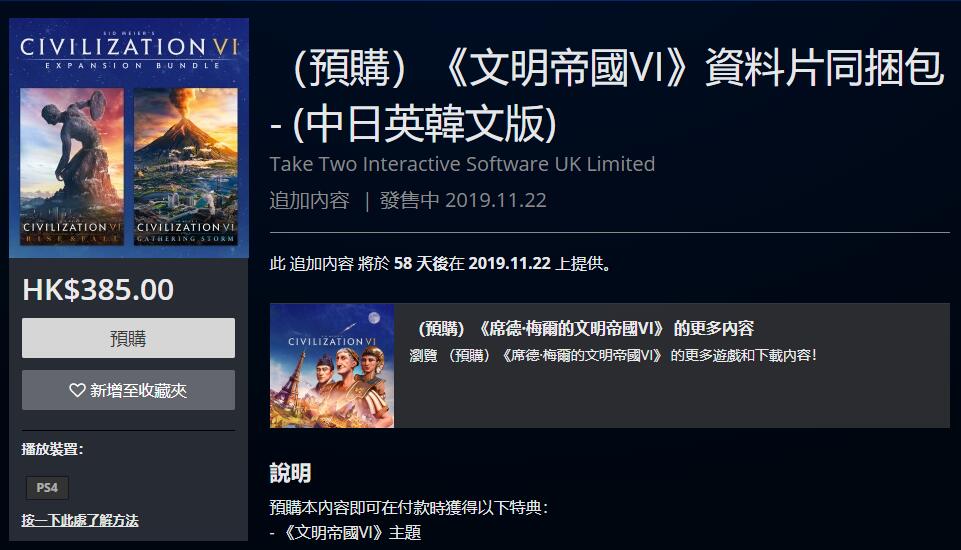Click the 追加內容 category label
The height and width of the screenshot is (550, 961).
point(310,201)
